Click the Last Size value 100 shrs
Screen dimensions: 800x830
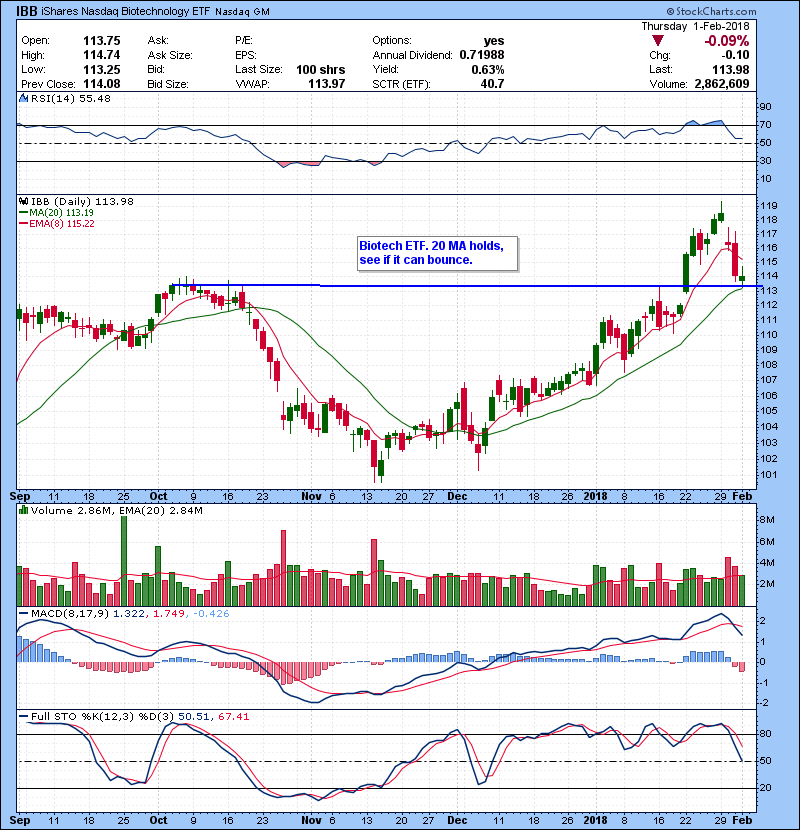[320, 69]
